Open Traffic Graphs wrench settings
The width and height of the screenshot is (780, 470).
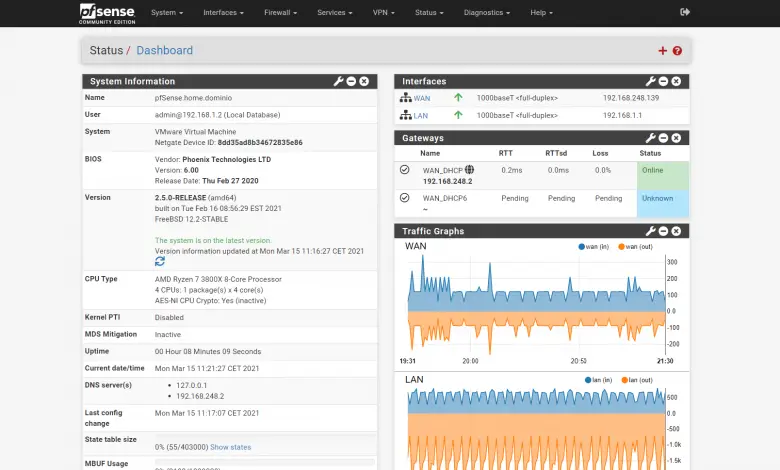(x=651, y=231)
